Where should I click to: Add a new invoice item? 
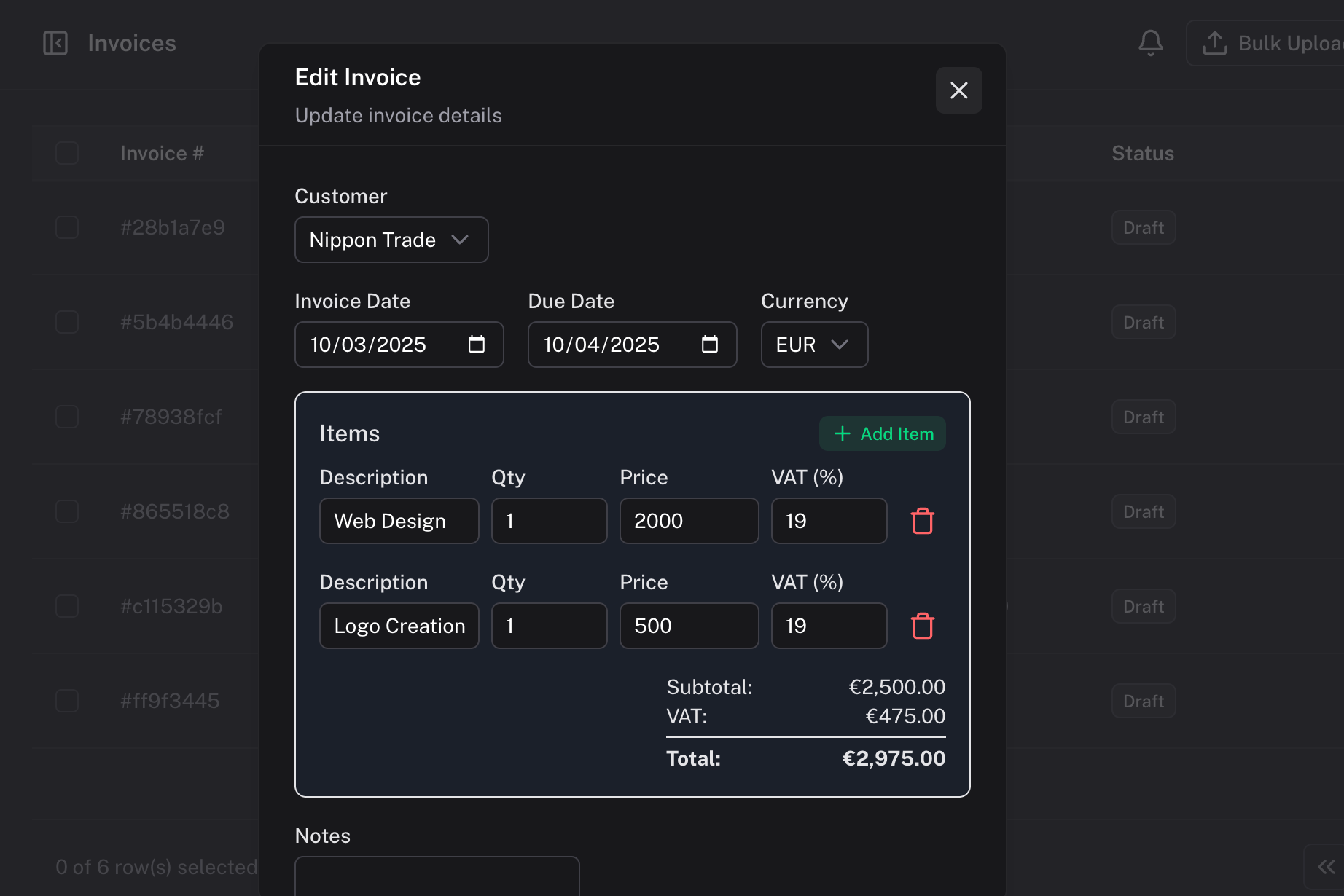[883, 433]
